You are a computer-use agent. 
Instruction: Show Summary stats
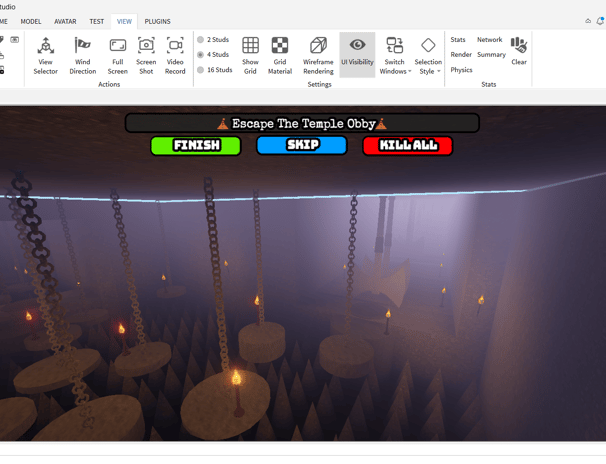[x=491, y=54]
